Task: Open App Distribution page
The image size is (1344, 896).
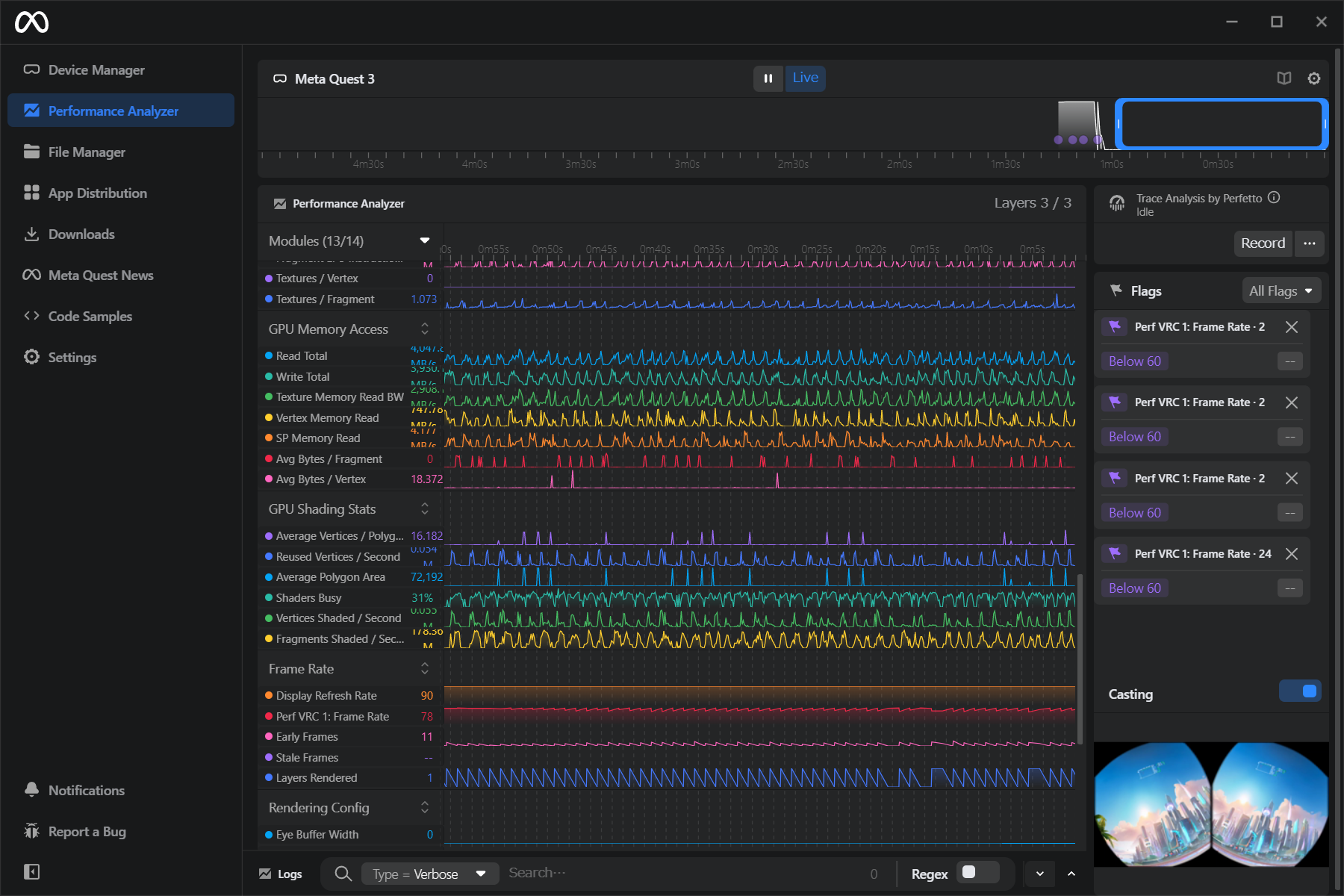Action: (97, 193)
